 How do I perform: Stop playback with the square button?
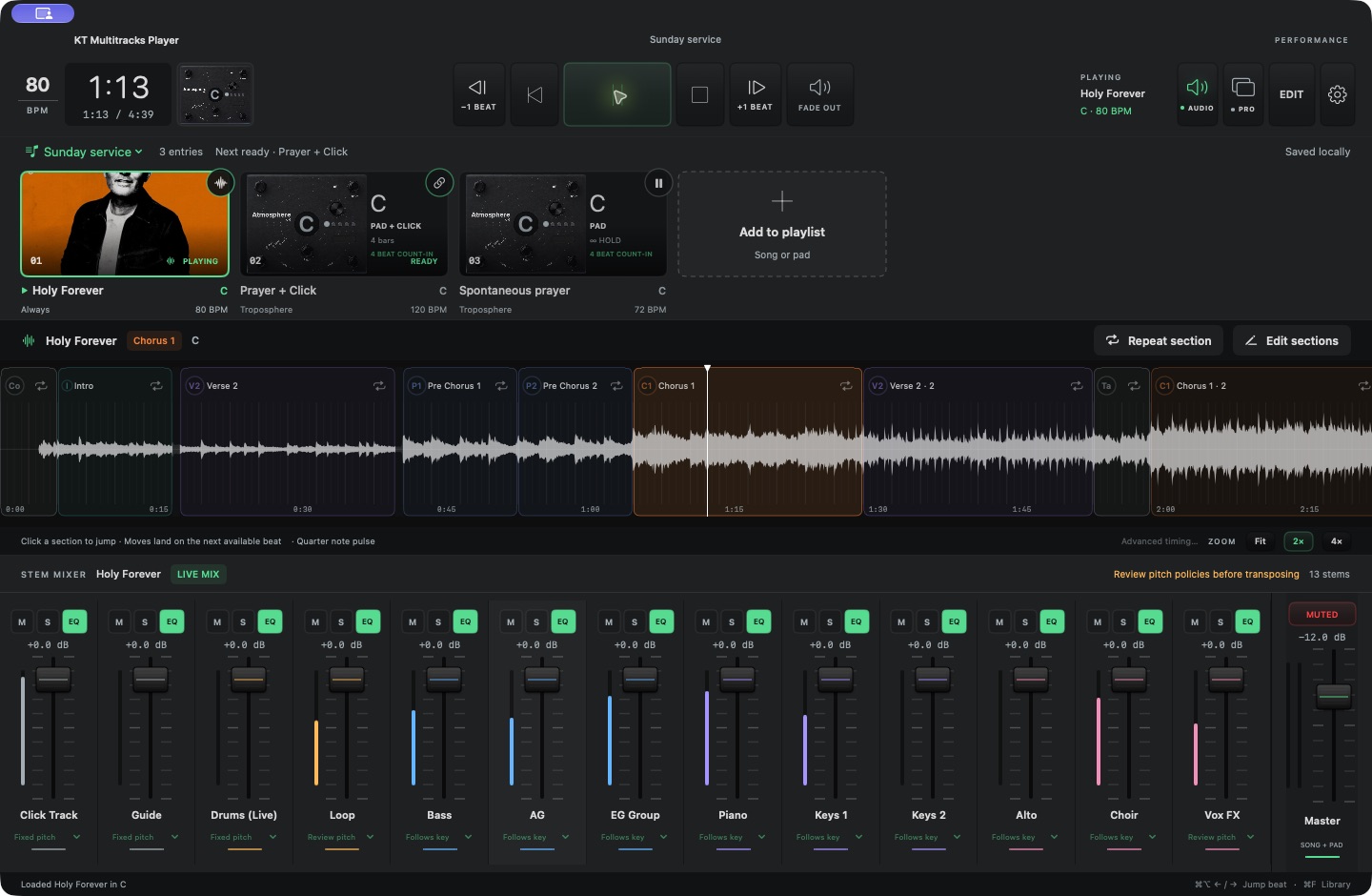pos(699,94)
